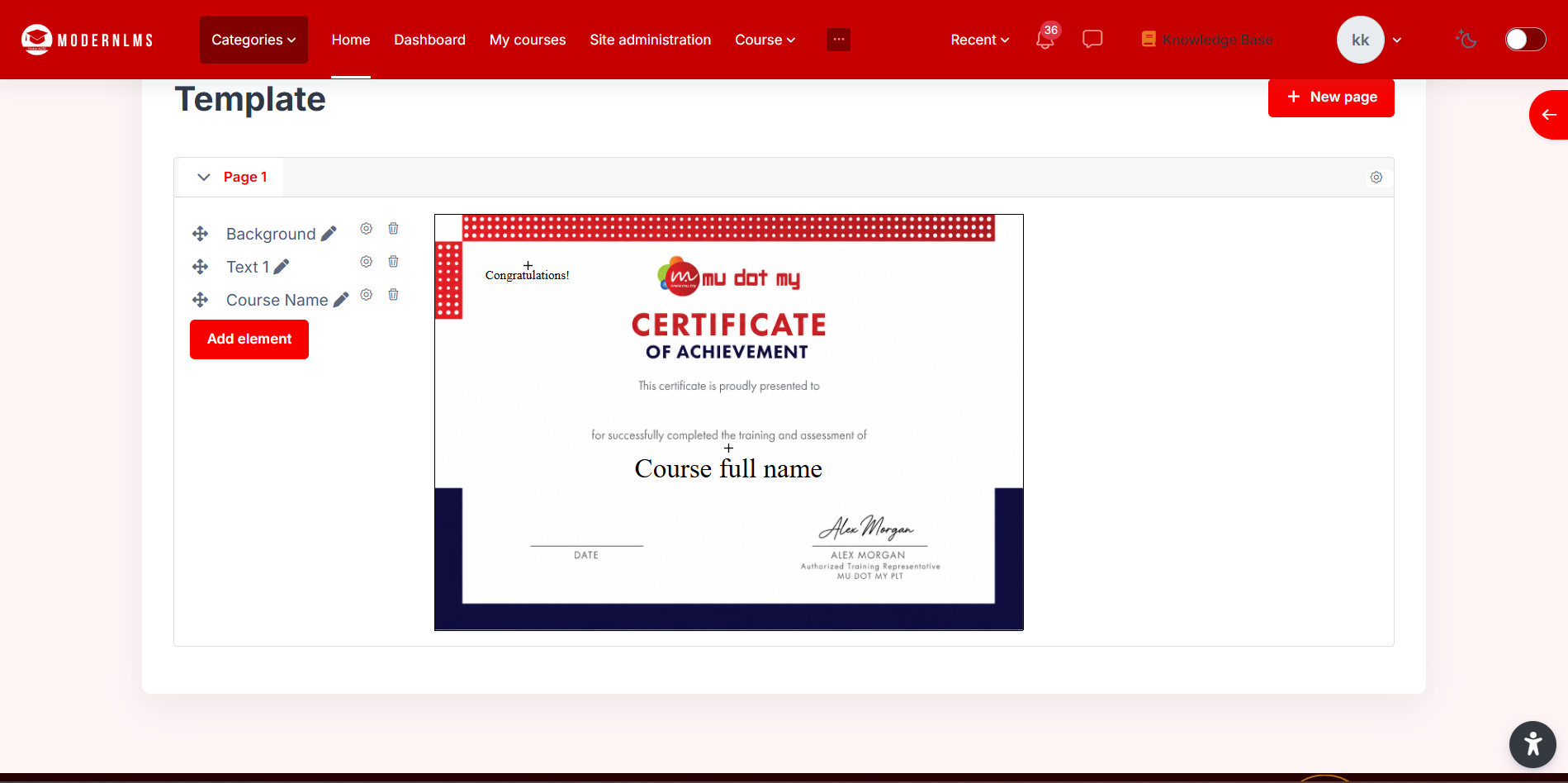Open the messages chat icon

tap(1092, 39)
